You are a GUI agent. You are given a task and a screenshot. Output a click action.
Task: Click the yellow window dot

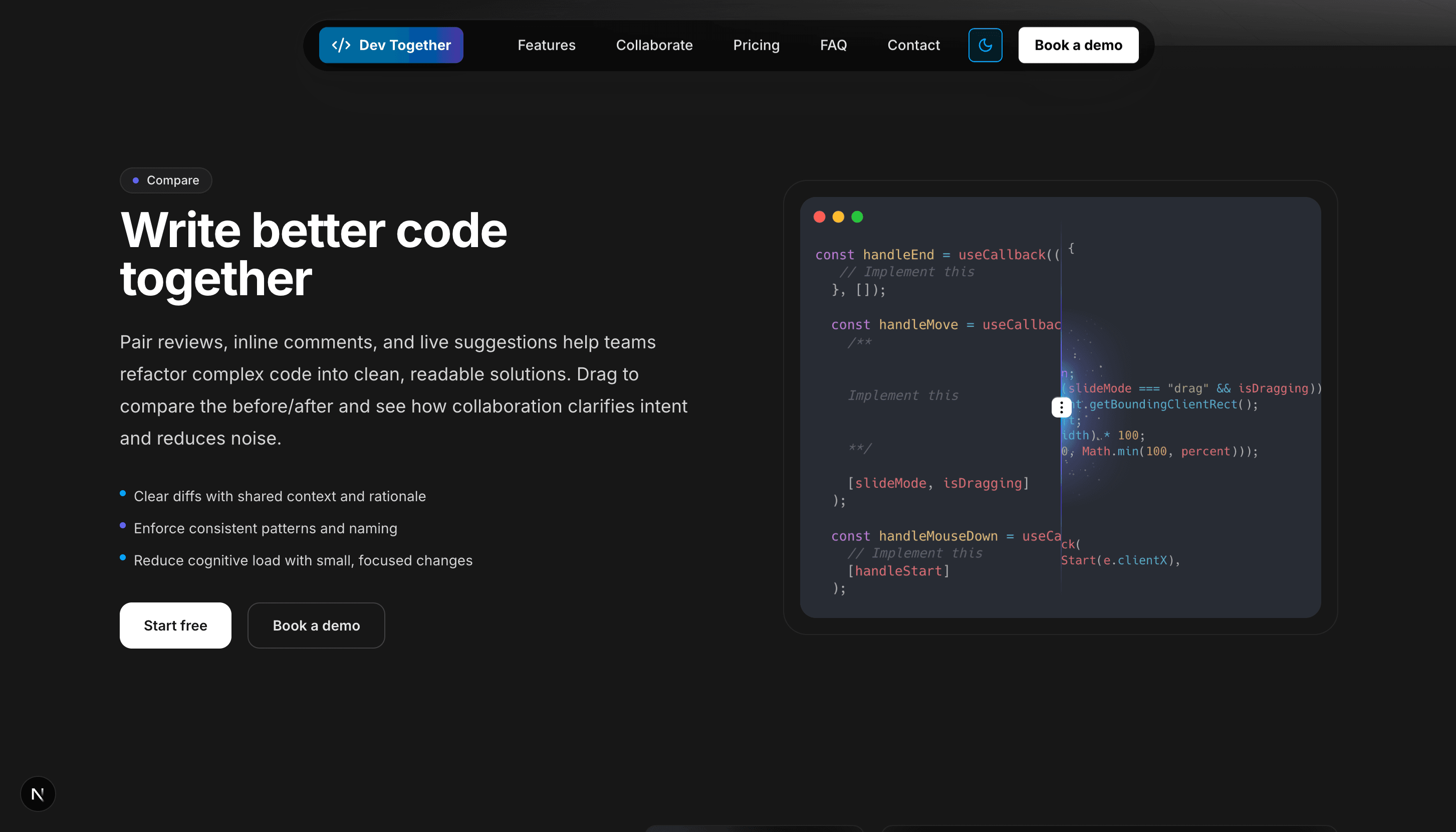(x=838, y=217)
